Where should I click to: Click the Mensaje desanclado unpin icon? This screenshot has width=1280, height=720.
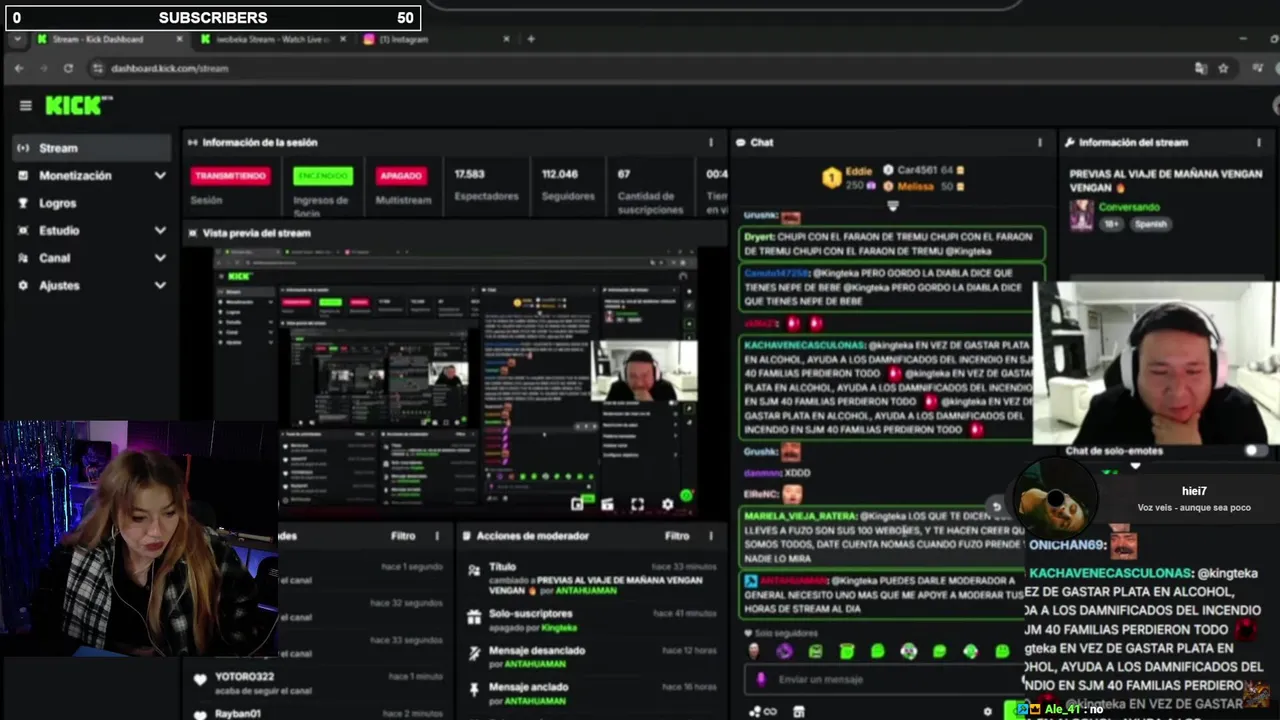tap(474, 653)
